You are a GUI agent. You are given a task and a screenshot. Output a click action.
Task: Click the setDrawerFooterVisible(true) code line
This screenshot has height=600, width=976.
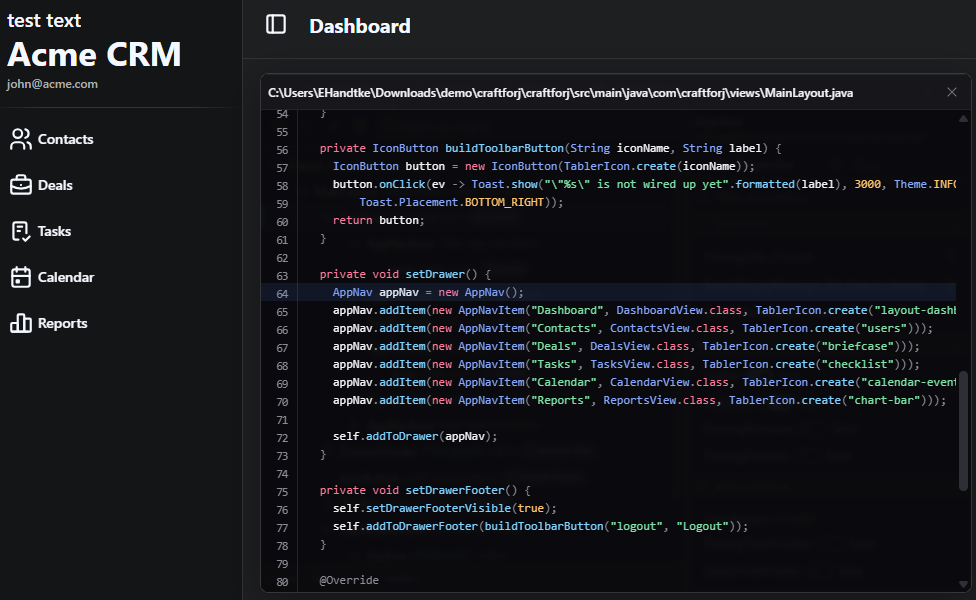coord(444,508)
